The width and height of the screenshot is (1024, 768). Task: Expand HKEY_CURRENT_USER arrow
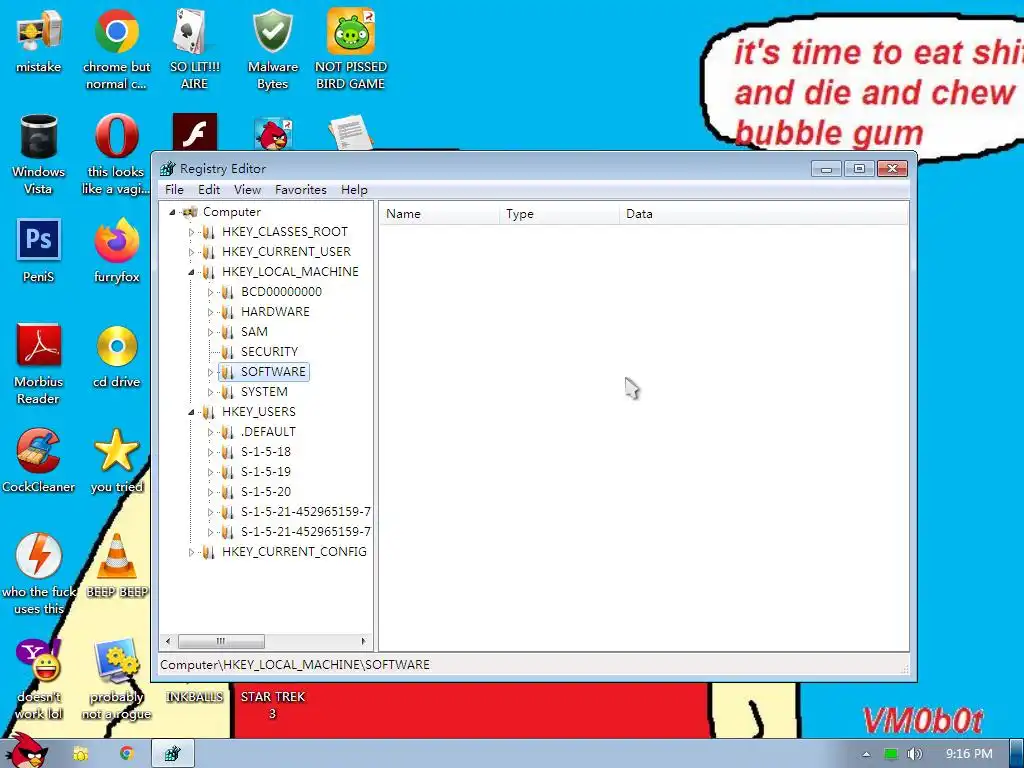click(191, 252)
